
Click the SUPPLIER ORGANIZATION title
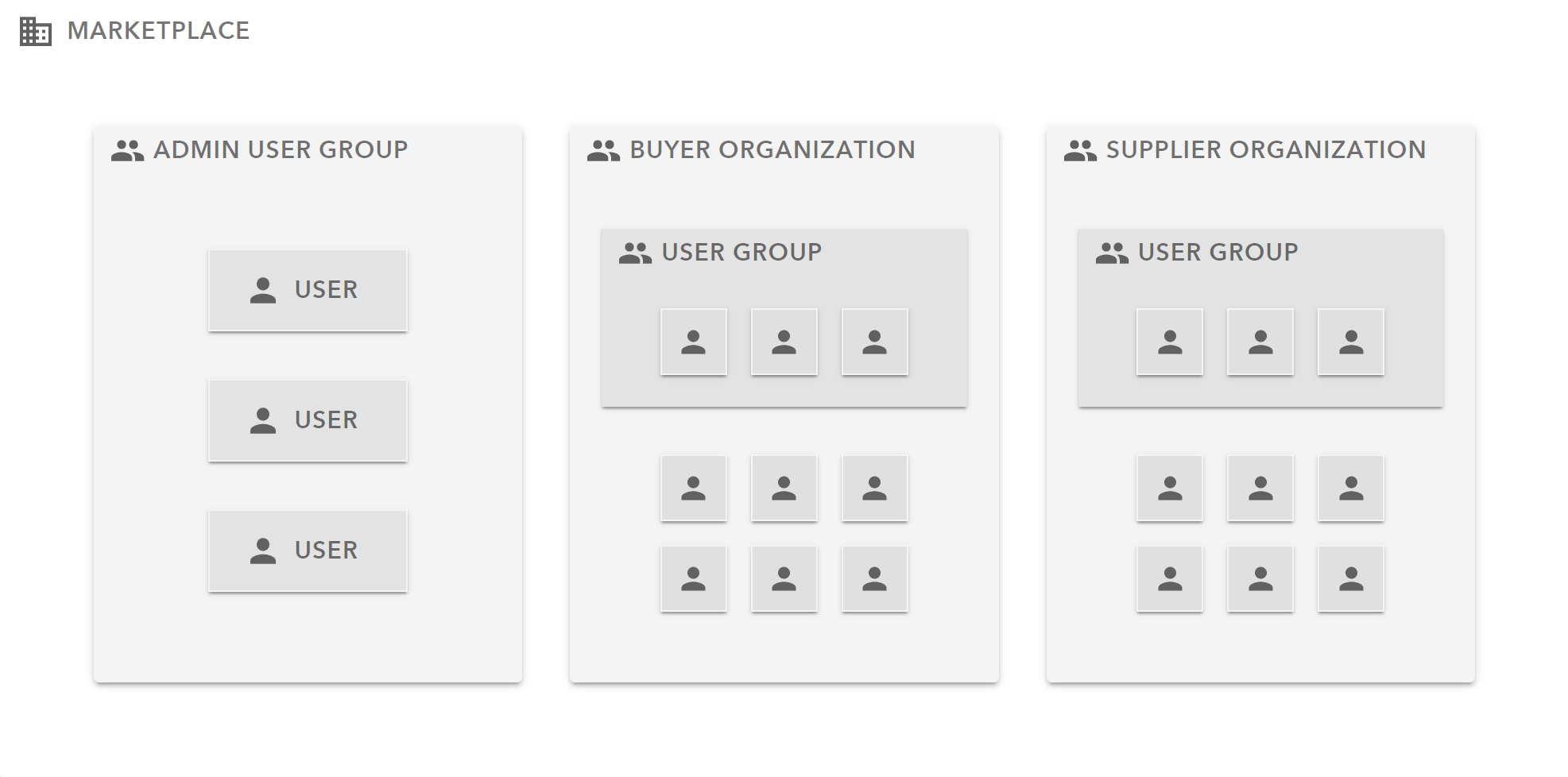(x=1266, y=149)
